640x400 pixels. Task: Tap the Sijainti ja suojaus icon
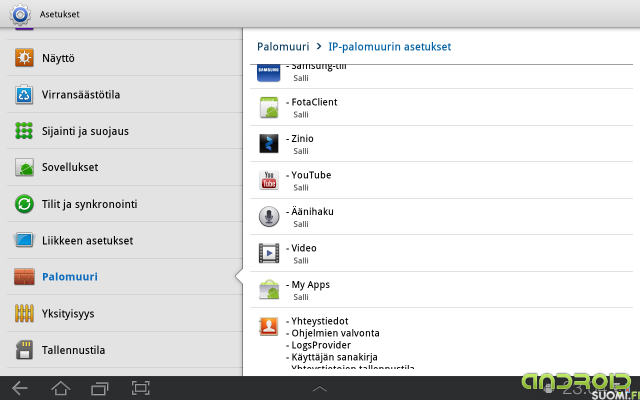[24, 131]
